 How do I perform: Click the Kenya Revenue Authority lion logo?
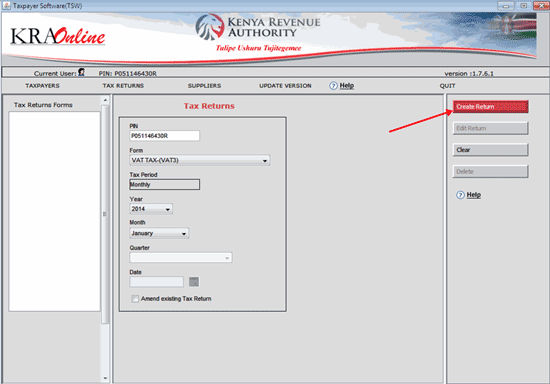(210, 27)
